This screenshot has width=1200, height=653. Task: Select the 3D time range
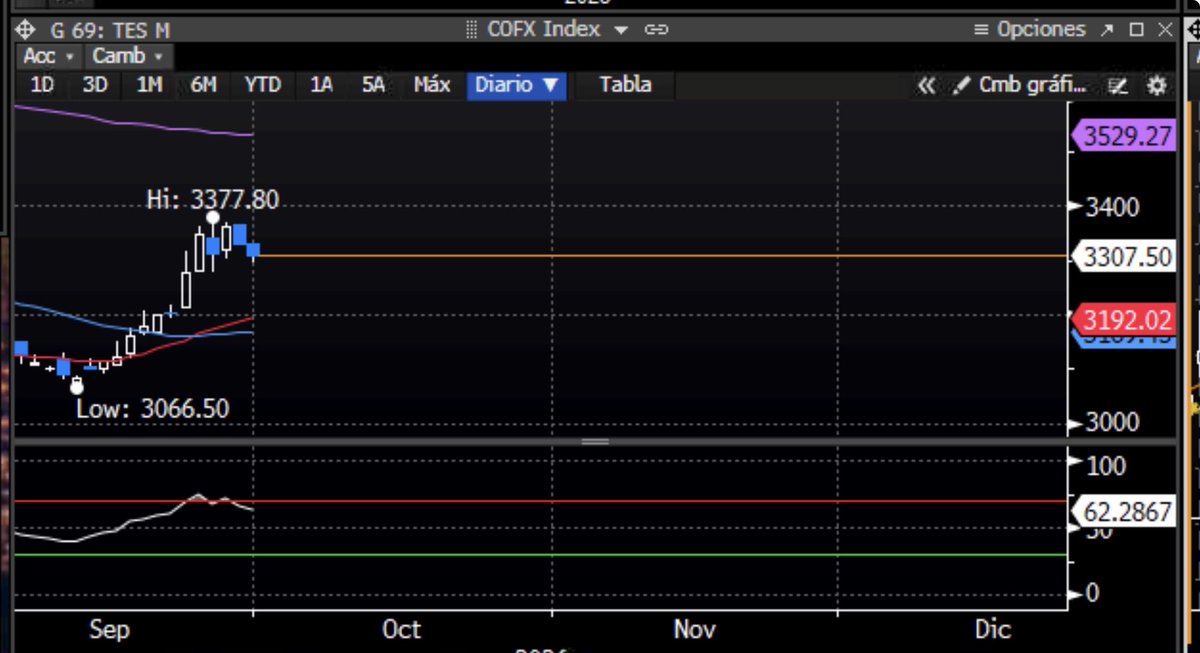[95, 85]
